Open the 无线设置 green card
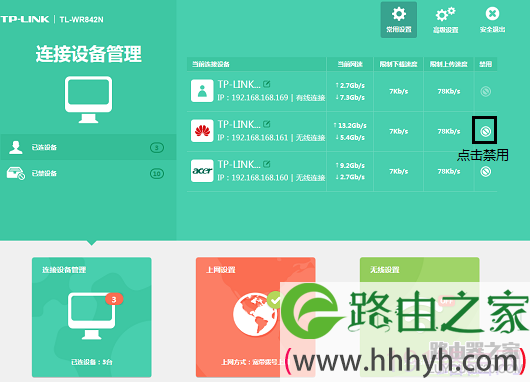 (x=419, y=317)
